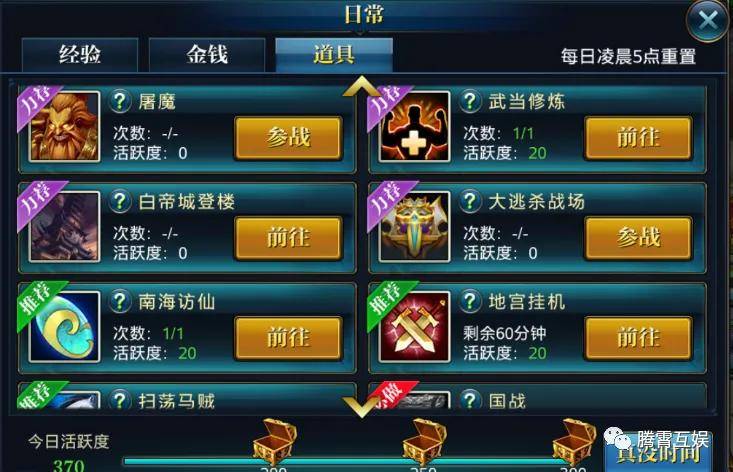Click 前往 button for 武当修炼

[x=638, y=138]
